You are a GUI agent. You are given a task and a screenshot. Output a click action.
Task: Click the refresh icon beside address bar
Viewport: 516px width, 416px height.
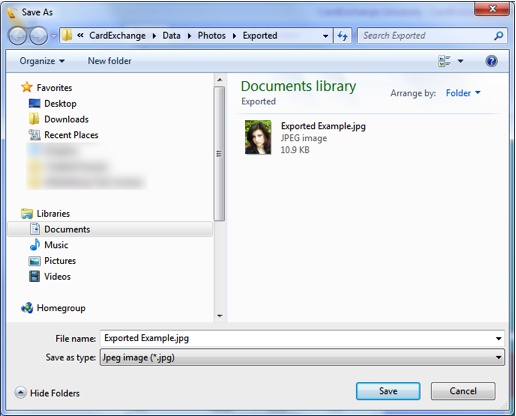click(x=343, y=36)
